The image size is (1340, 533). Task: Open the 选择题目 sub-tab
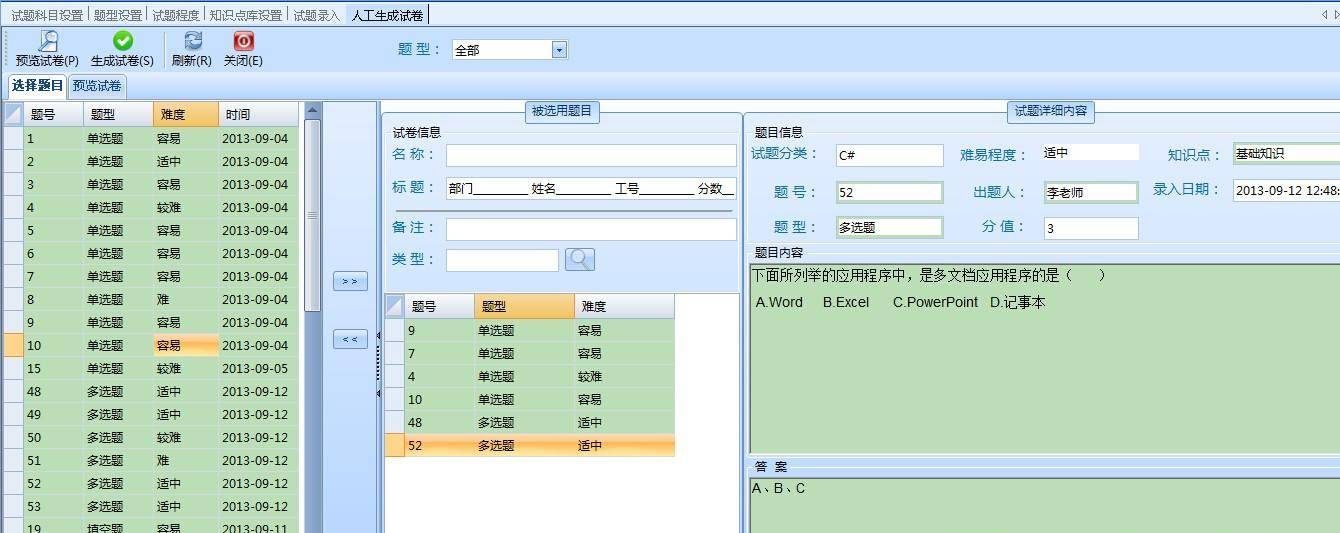[x=38, y=86]
